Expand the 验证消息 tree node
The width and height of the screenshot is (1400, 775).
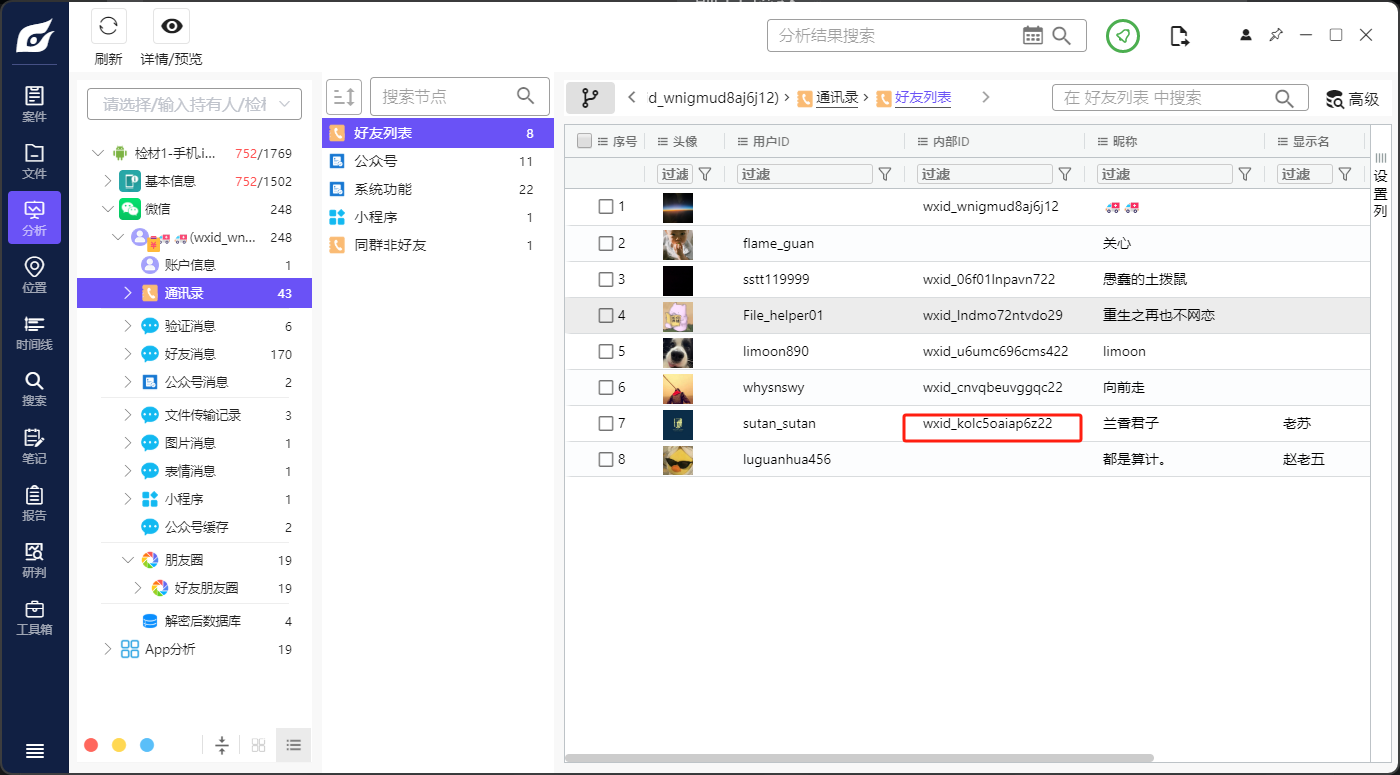tap(127, 326)
